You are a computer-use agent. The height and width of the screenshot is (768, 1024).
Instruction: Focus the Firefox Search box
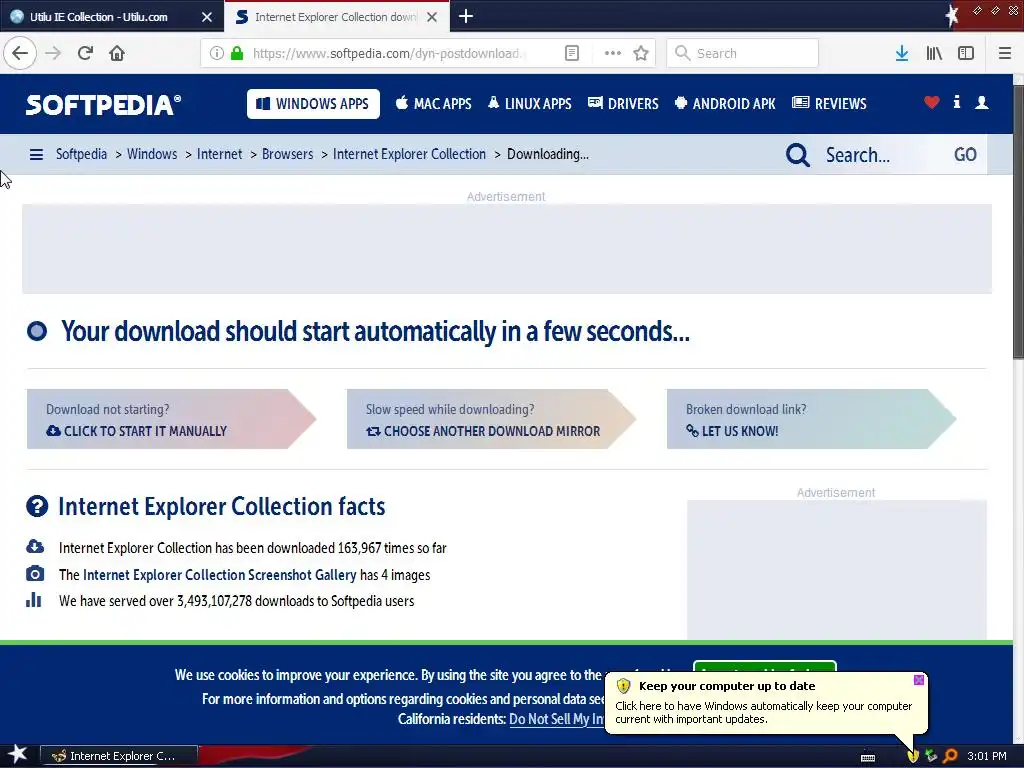coord(743,53)
